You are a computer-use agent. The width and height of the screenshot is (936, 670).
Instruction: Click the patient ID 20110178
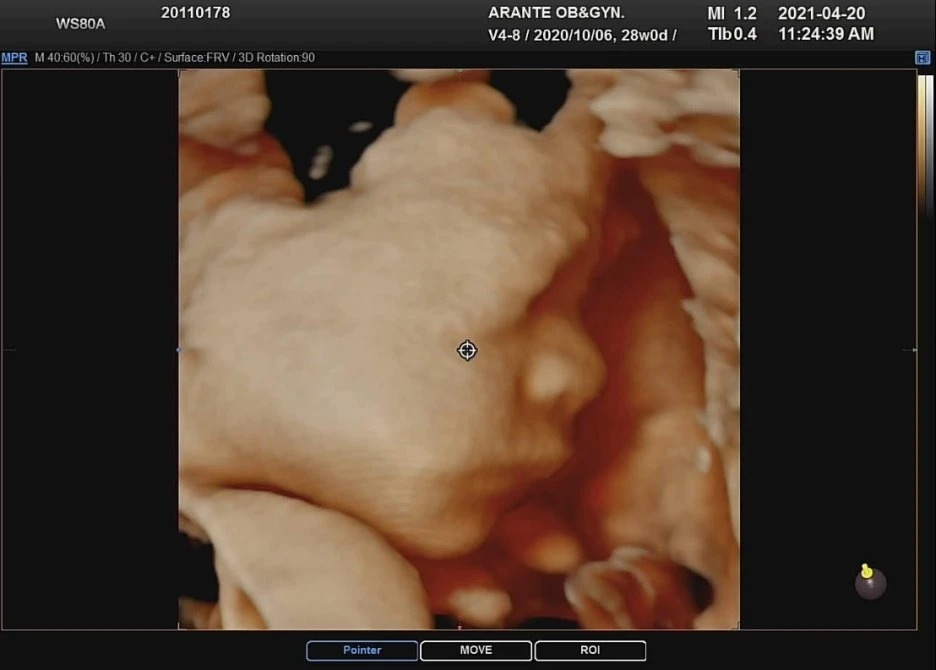(196, 13)
